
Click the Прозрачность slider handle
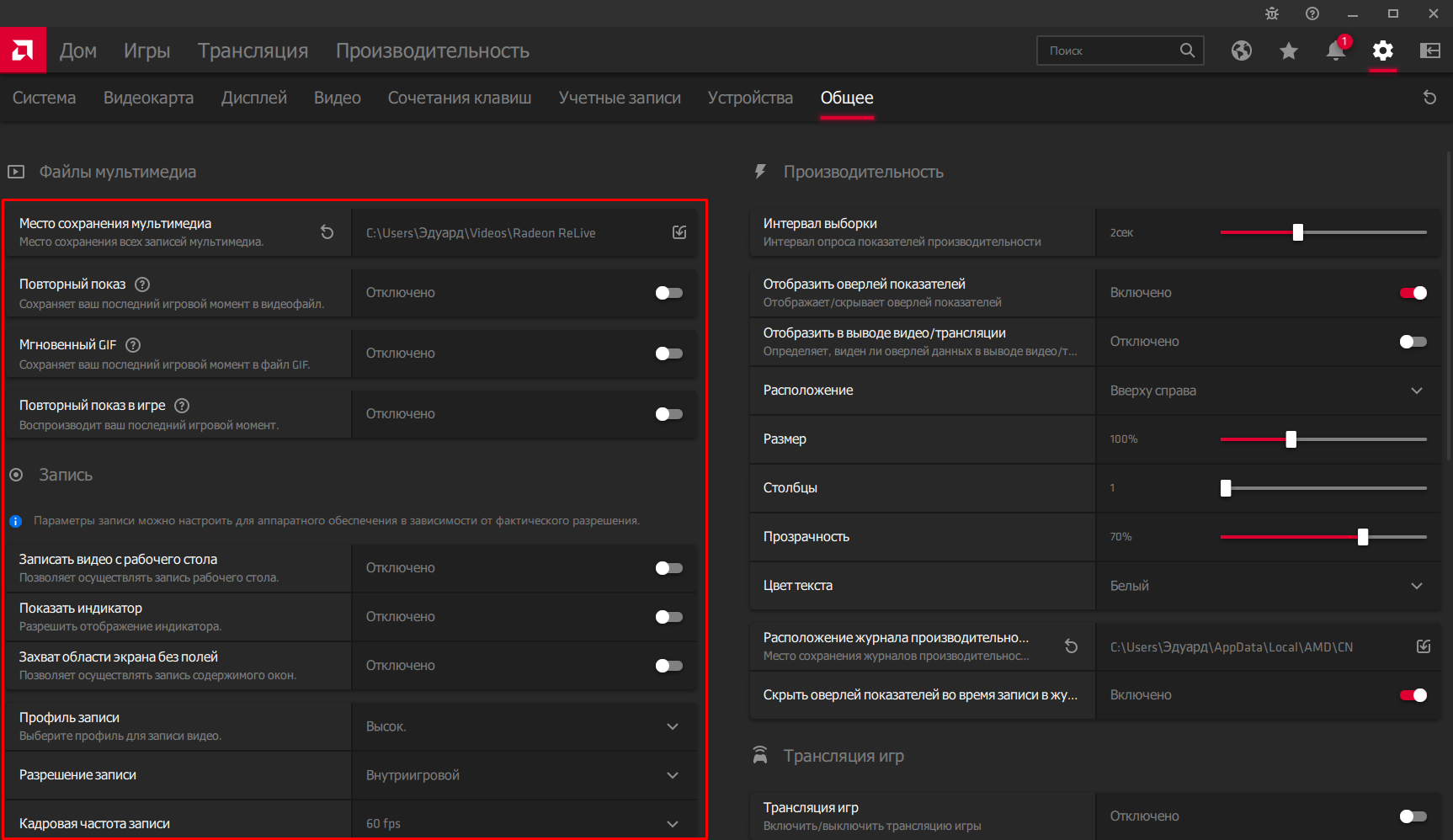(x=1362, y=537)
